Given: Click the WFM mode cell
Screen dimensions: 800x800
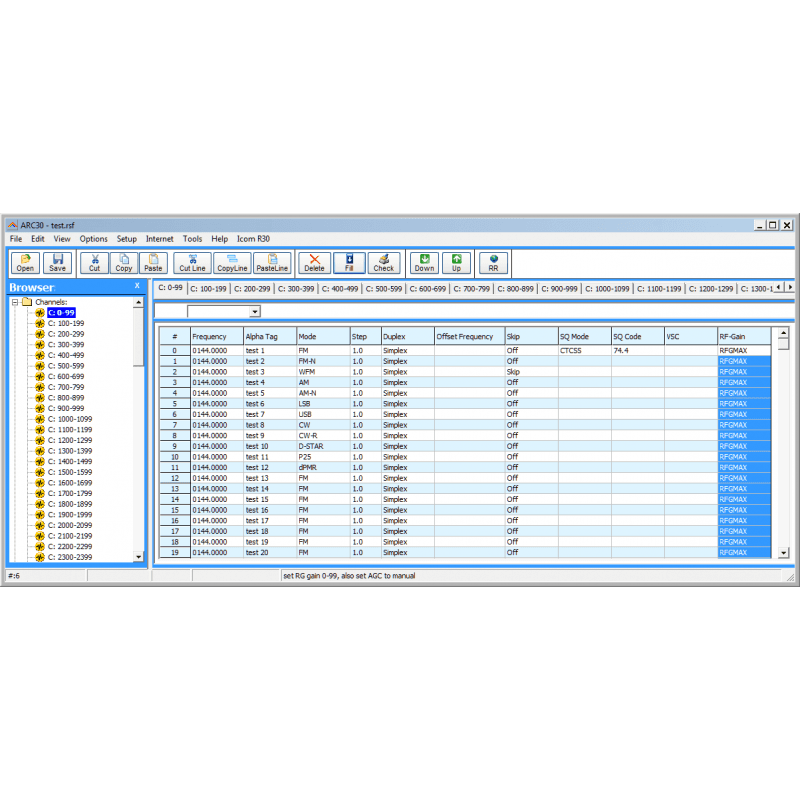Looking at the screenshot, I should (323, 372).
